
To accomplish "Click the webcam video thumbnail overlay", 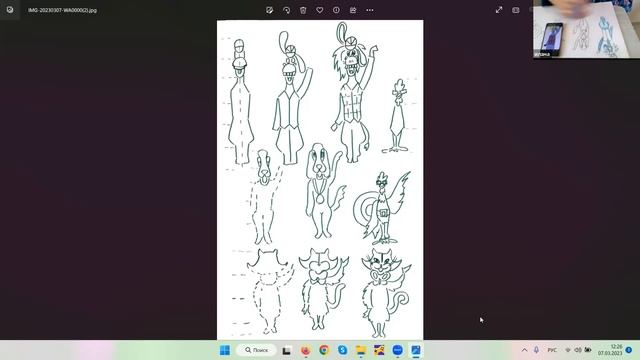I will pyautogui.click(x=587, y=29).
